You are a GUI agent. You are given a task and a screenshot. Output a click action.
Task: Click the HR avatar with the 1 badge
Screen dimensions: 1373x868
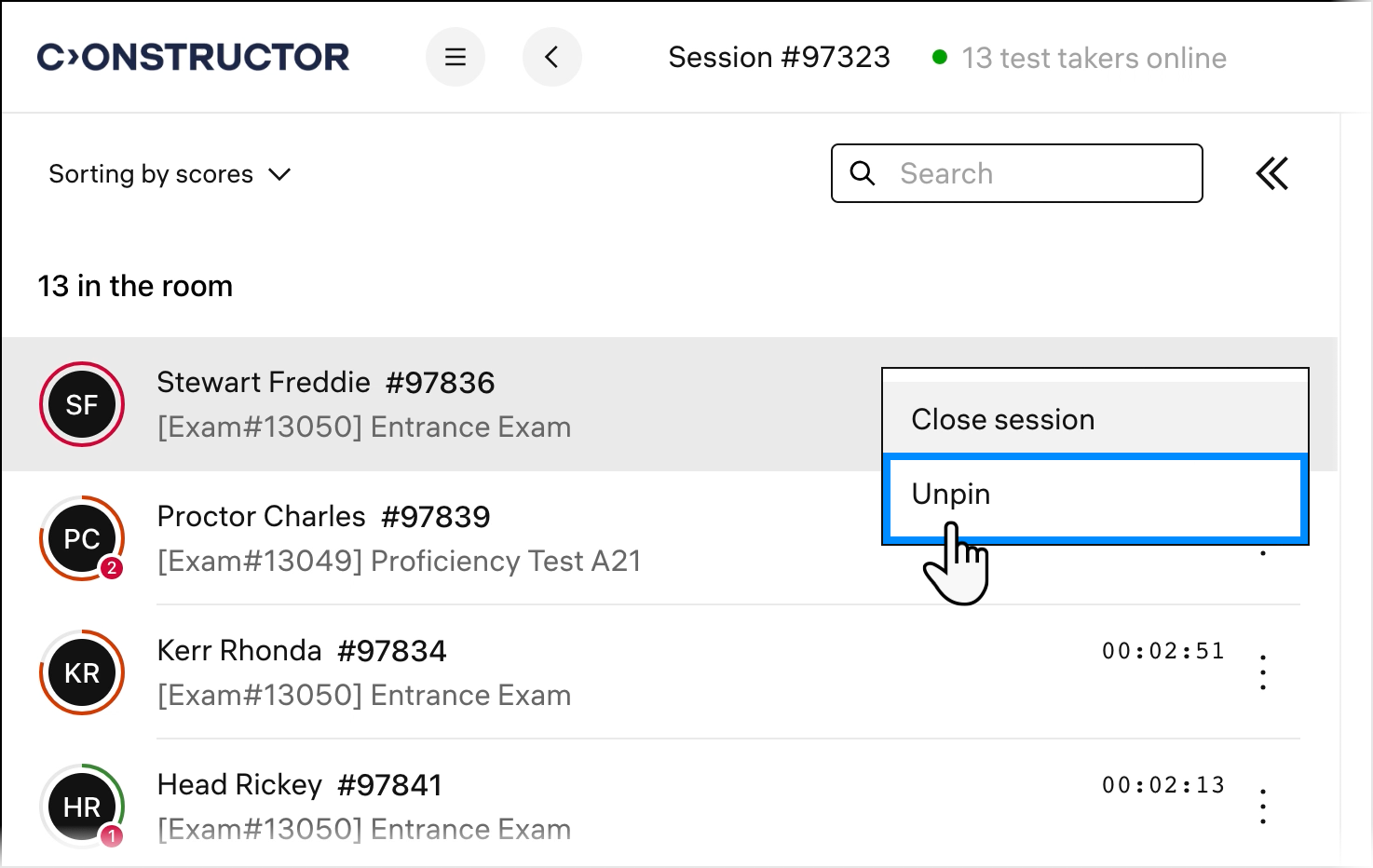82,807
